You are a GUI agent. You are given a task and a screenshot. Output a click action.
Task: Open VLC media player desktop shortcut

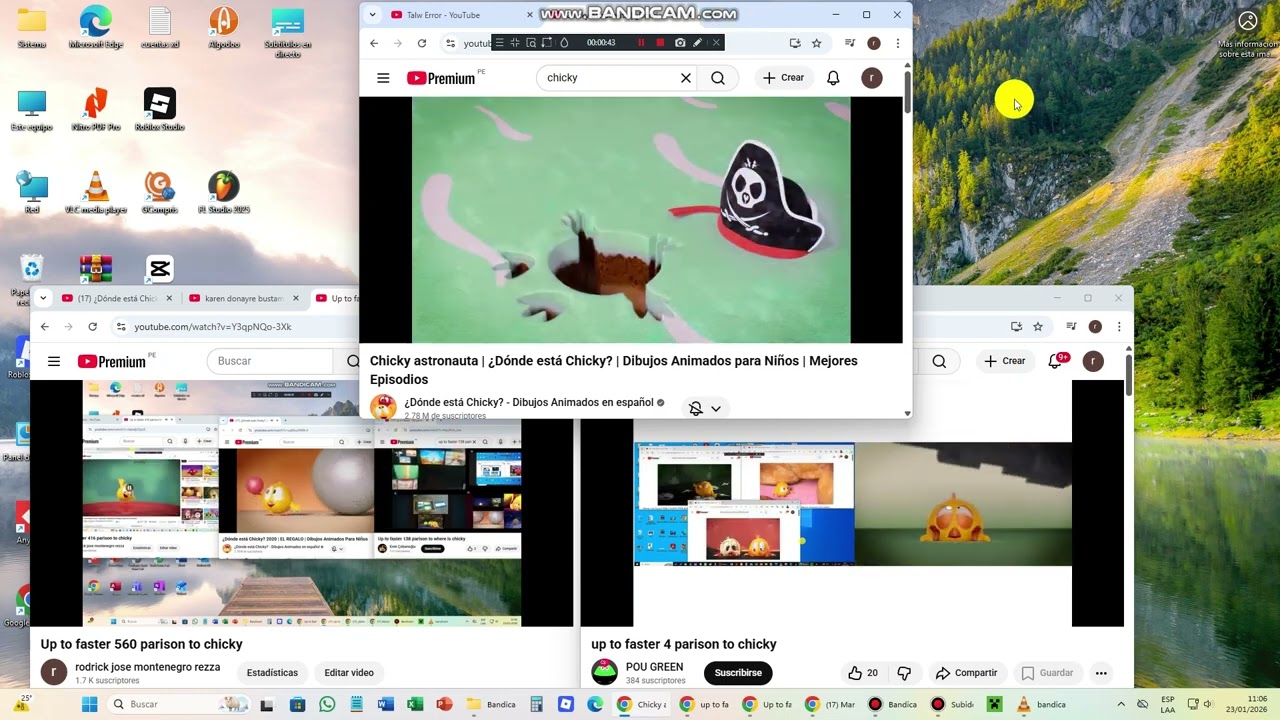(x=95, y=193)
